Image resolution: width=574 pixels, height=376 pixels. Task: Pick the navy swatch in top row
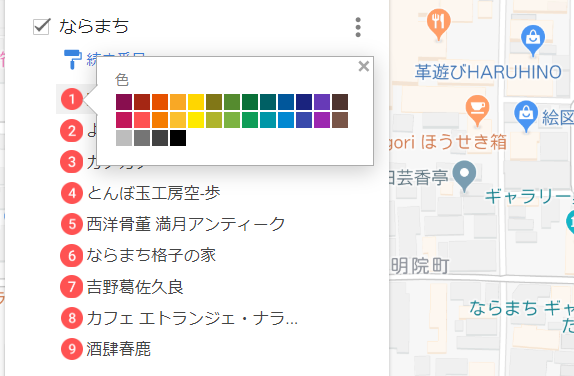tap(304, 102)
